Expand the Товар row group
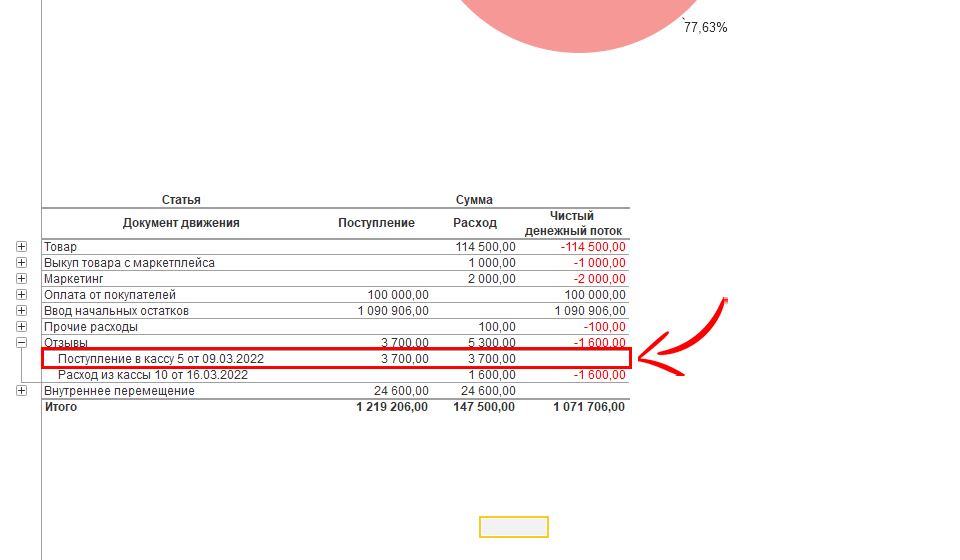The height and width of the screenshot is (560, 960). tap(22, 247)
